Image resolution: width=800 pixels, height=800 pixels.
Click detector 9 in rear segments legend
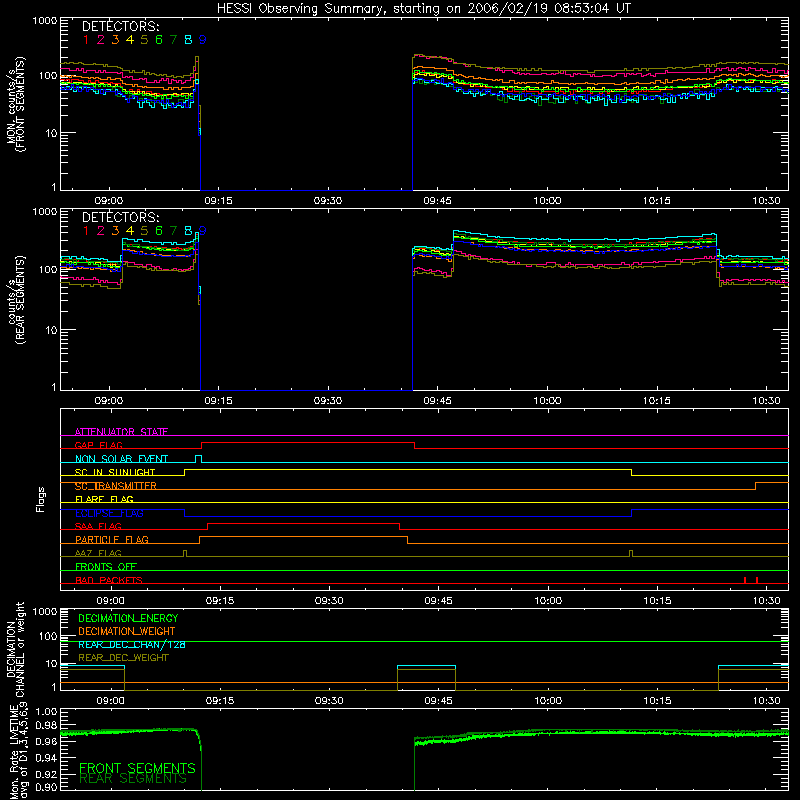coord(203,231)
